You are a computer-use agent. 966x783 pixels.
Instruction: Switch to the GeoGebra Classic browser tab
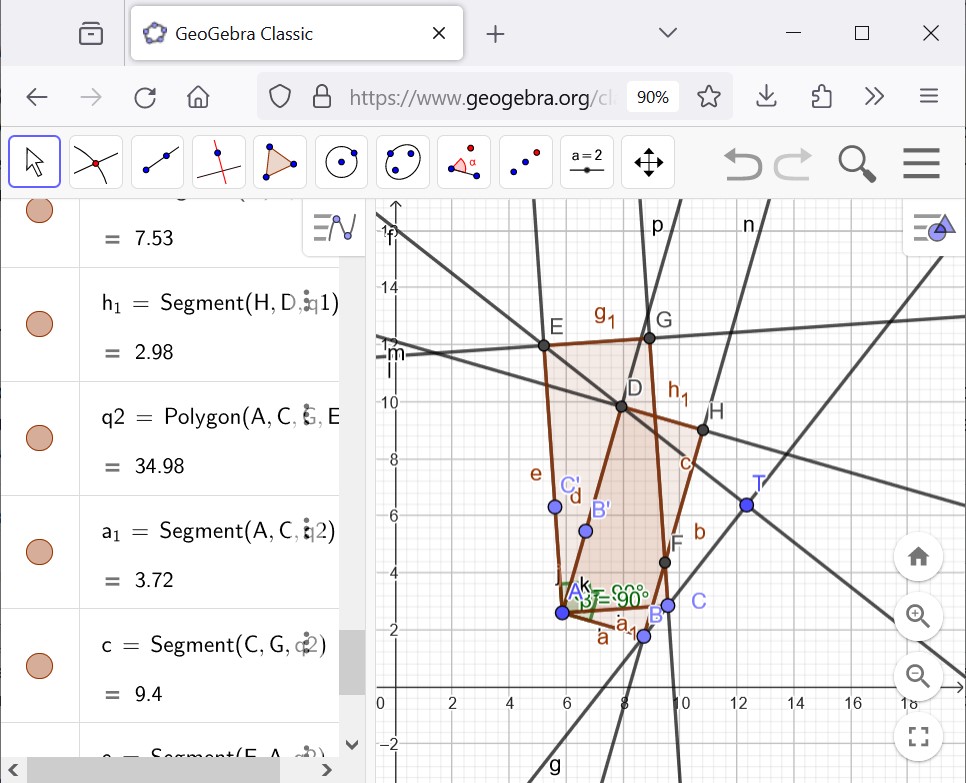(x=297, y=33)
